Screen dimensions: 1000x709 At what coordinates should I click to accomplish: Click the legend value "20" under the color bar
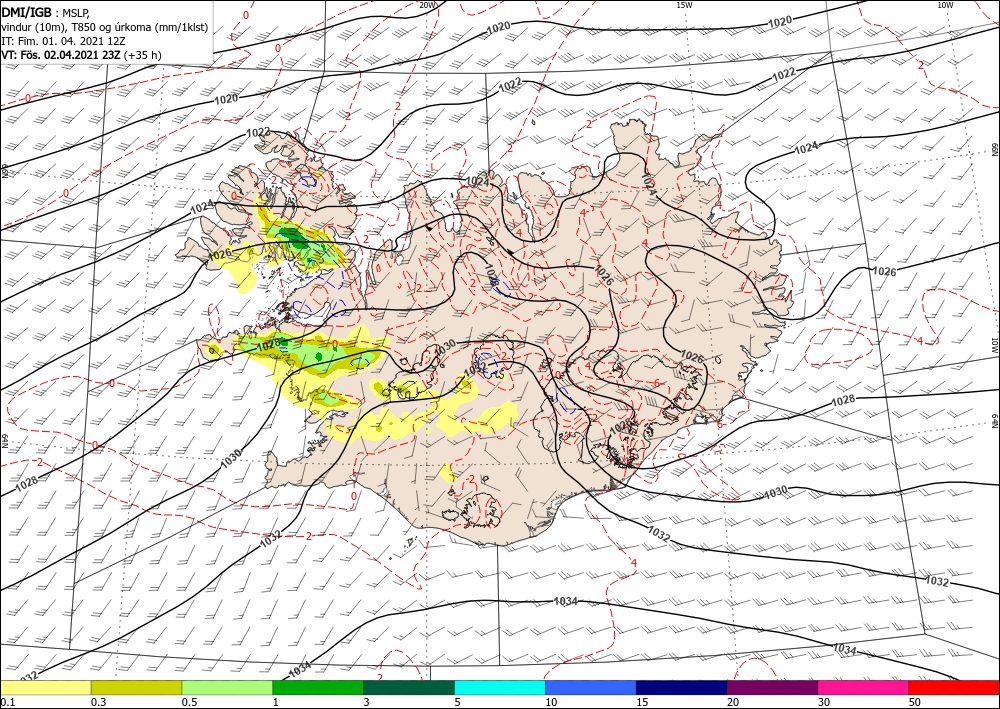tap(733, 702)
